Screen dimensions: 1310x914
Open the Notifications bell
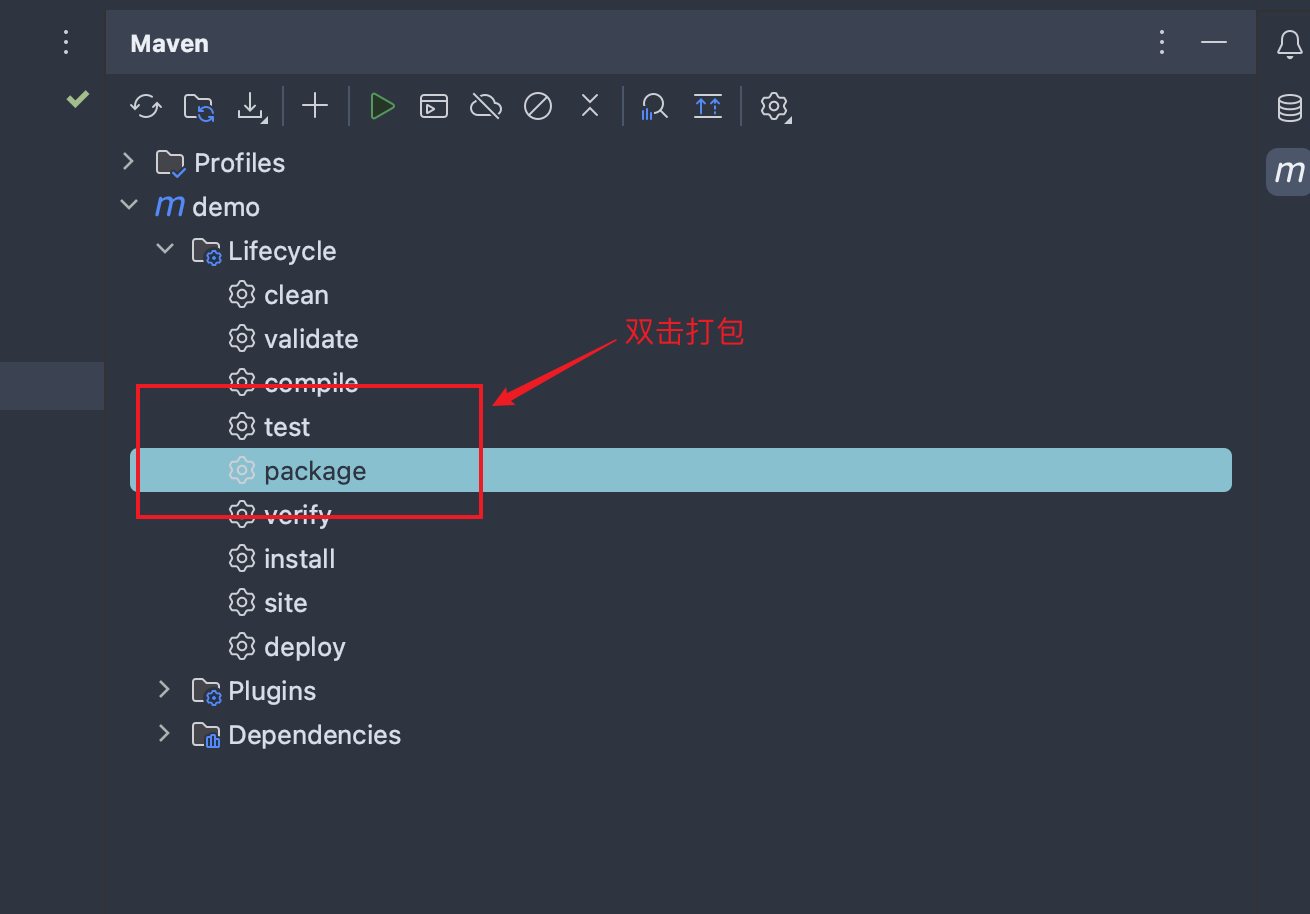tap(1290, 44)
